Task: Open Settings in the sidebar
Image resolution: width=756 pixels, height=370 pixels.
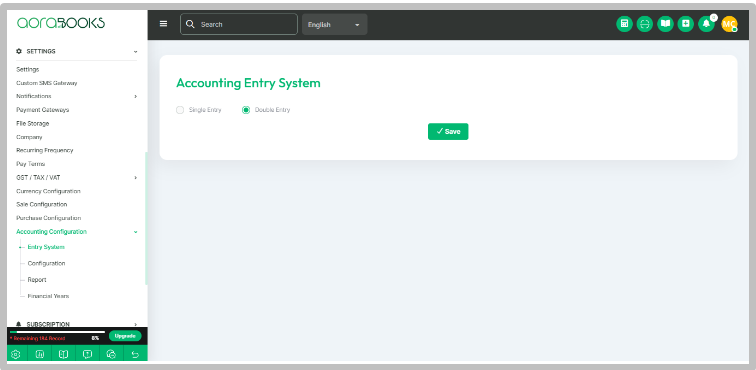Action: coord(27,69)
